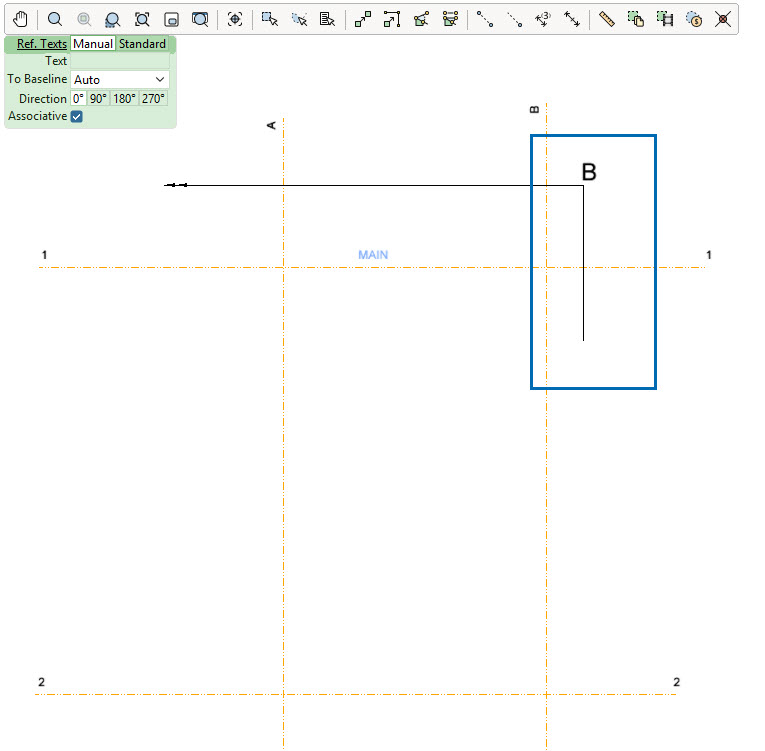Screen dimensions: 765x751
Task: Click the Ref. Texts panel header
Action: pyautogui.click(x=42, y=44)
